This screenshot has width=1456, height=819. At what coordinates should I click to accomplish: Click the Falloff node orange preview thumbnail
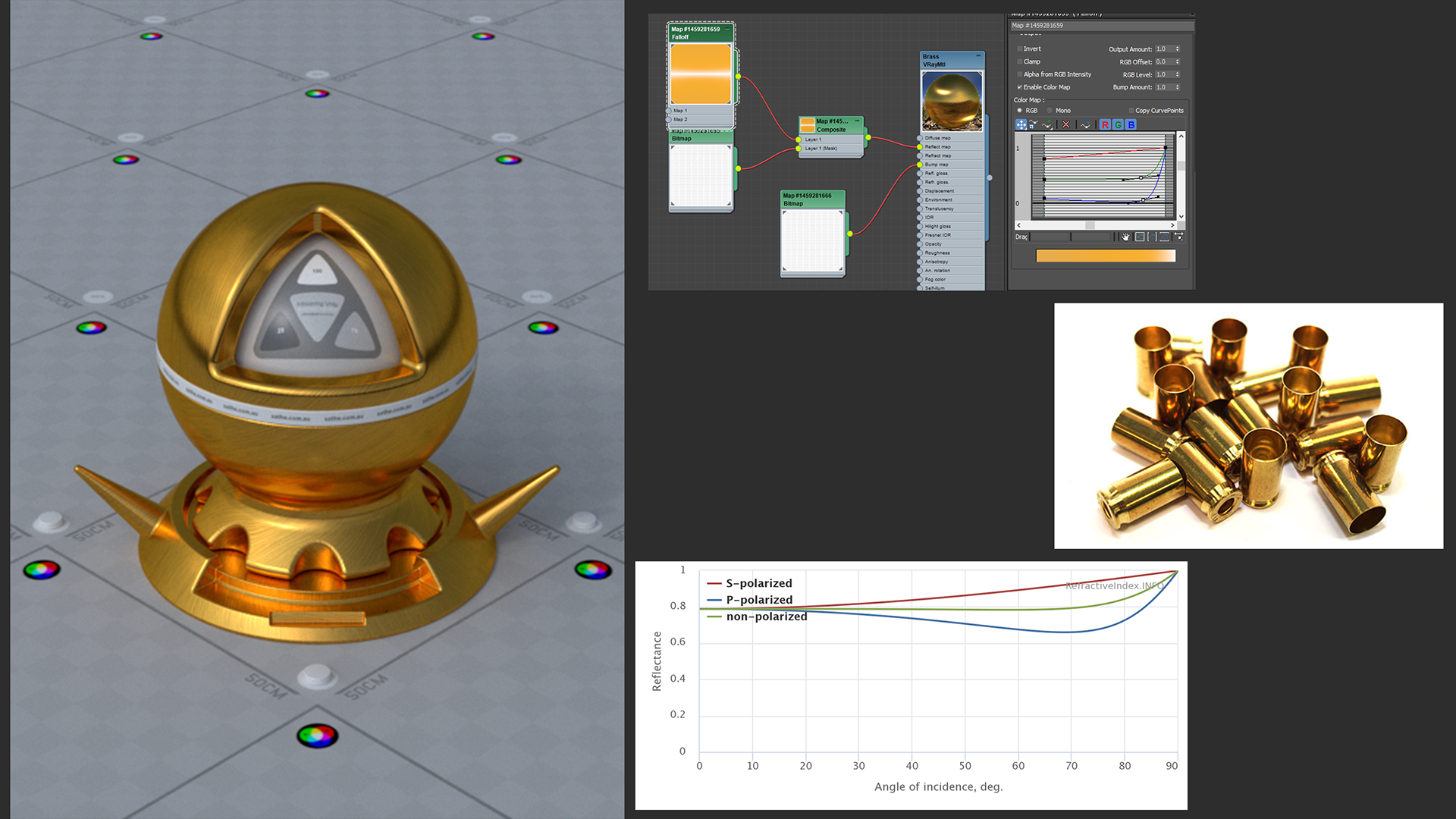coord(701,74)
